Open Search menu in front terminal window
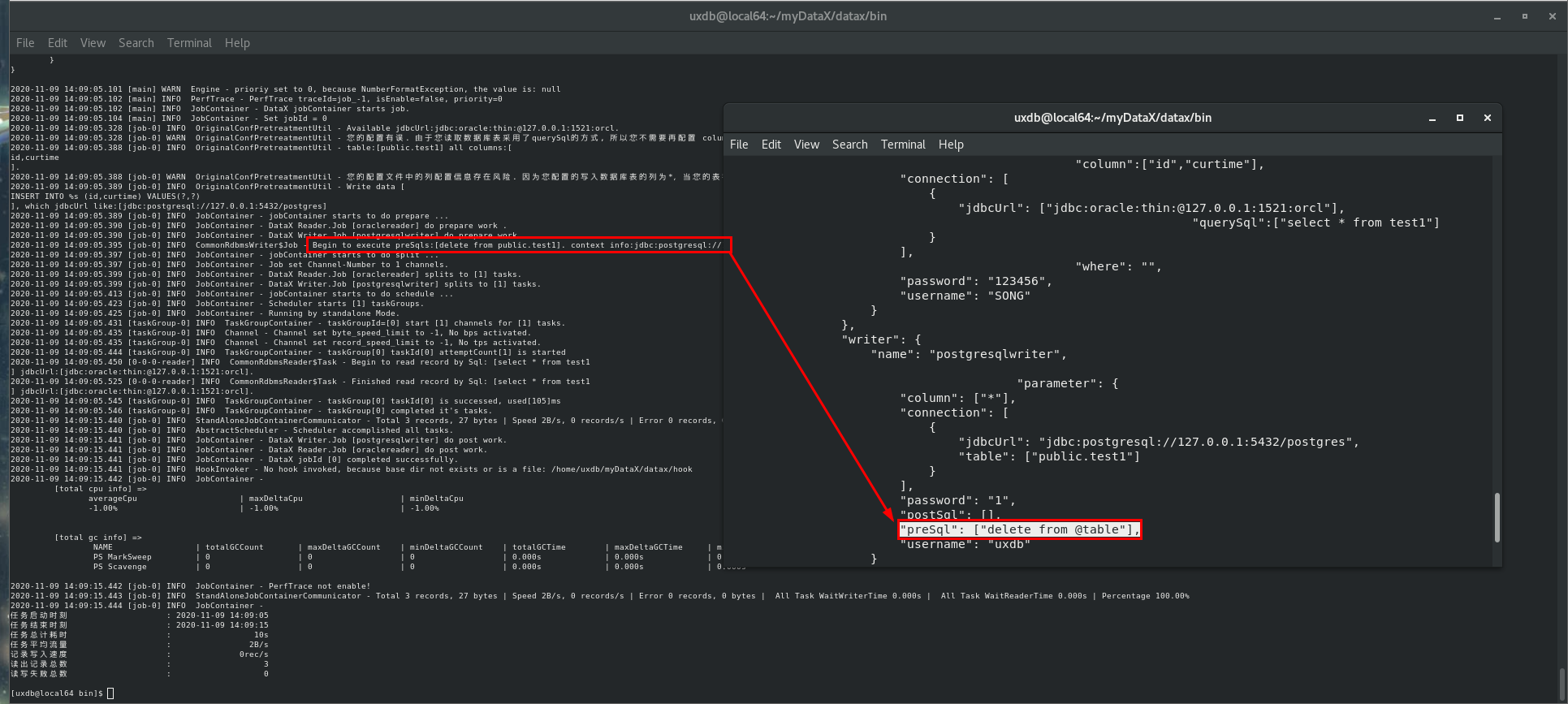This screenshot has height=704, width=1568. click(x=849, y=145)
